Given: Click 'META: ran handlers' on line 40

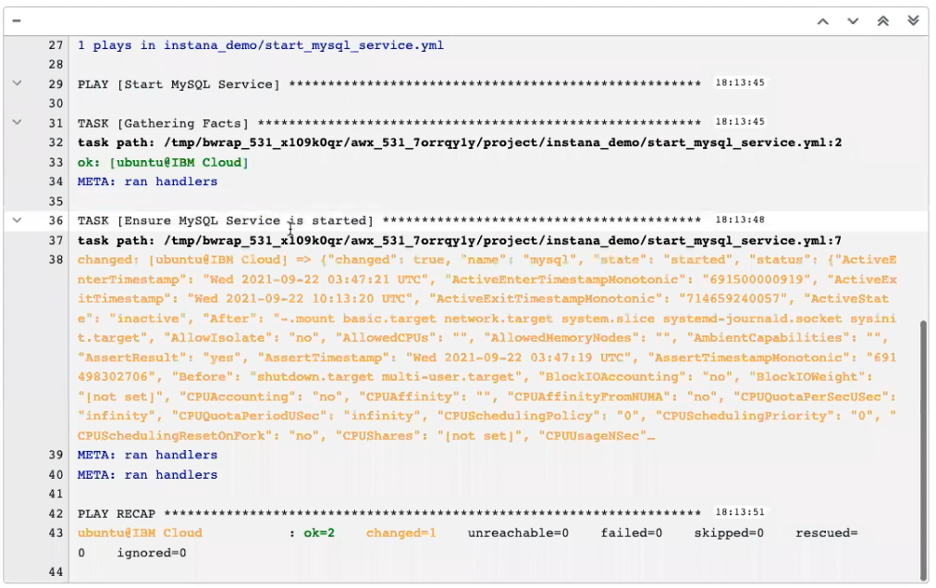Looking at the screenshot, I should (147, 475).
